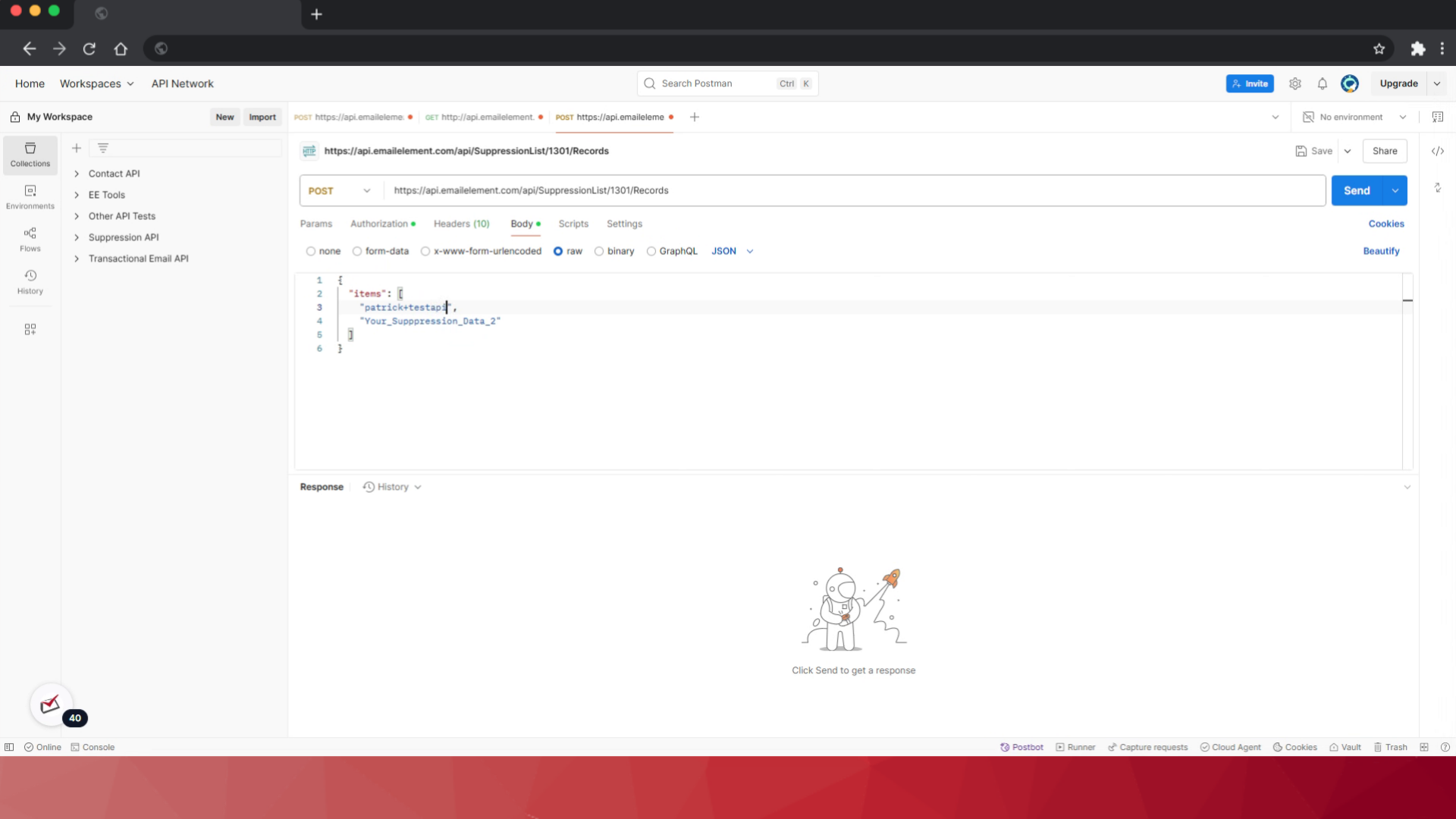This screenshot has width=1456, height=819.
Task: Open Capture requests in the status bar
Action: pos(1148,747)
